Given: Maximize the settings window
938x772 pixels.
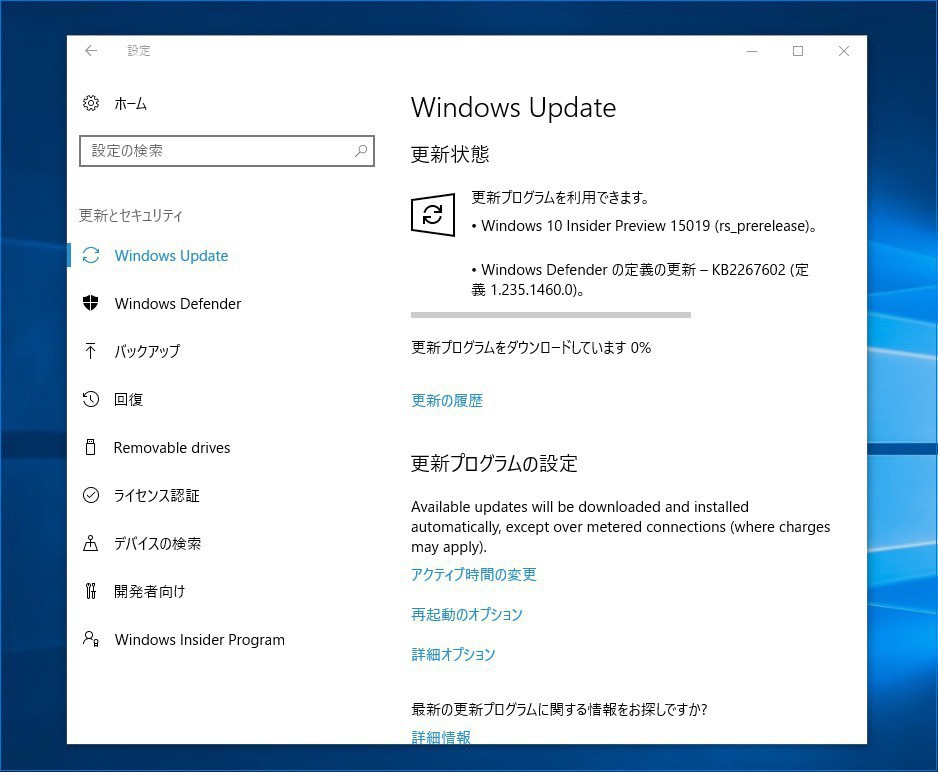Looking at the screenshot, I should [x=798, y=51].
